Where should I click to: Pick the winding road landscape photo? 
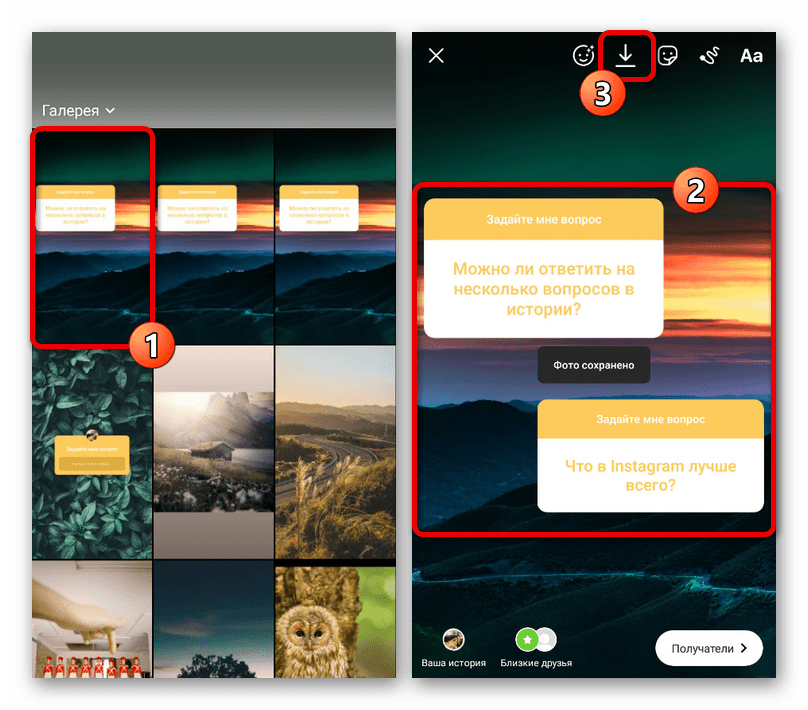click(x=335, y=452)
